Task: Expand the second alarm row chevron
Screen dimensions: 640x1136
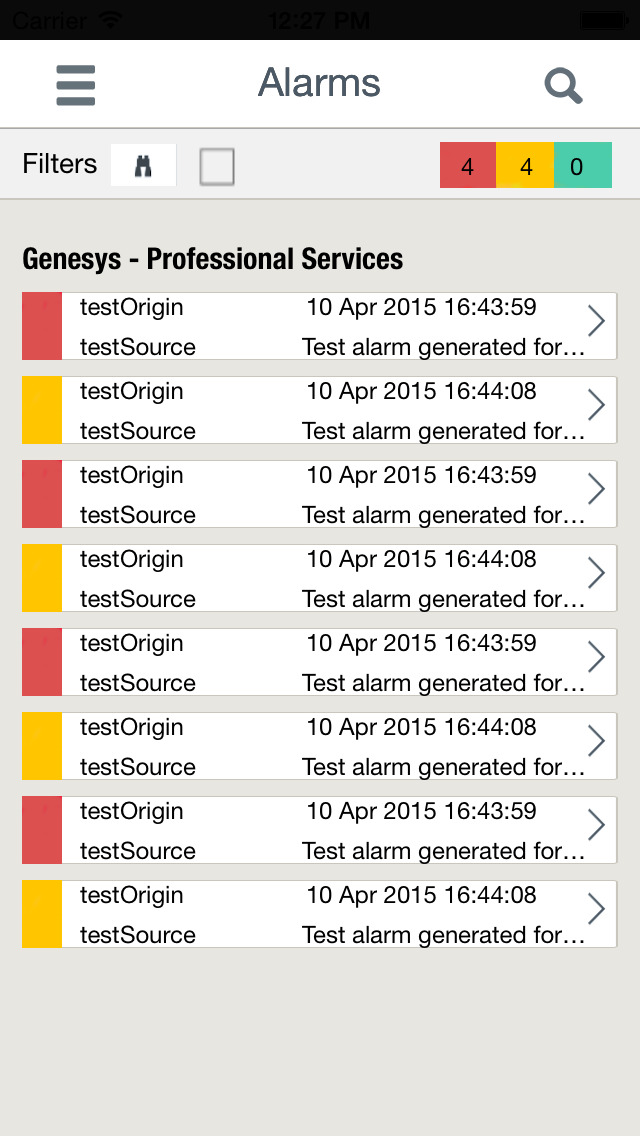Action: pyautogui.click(x=596, y=406)
